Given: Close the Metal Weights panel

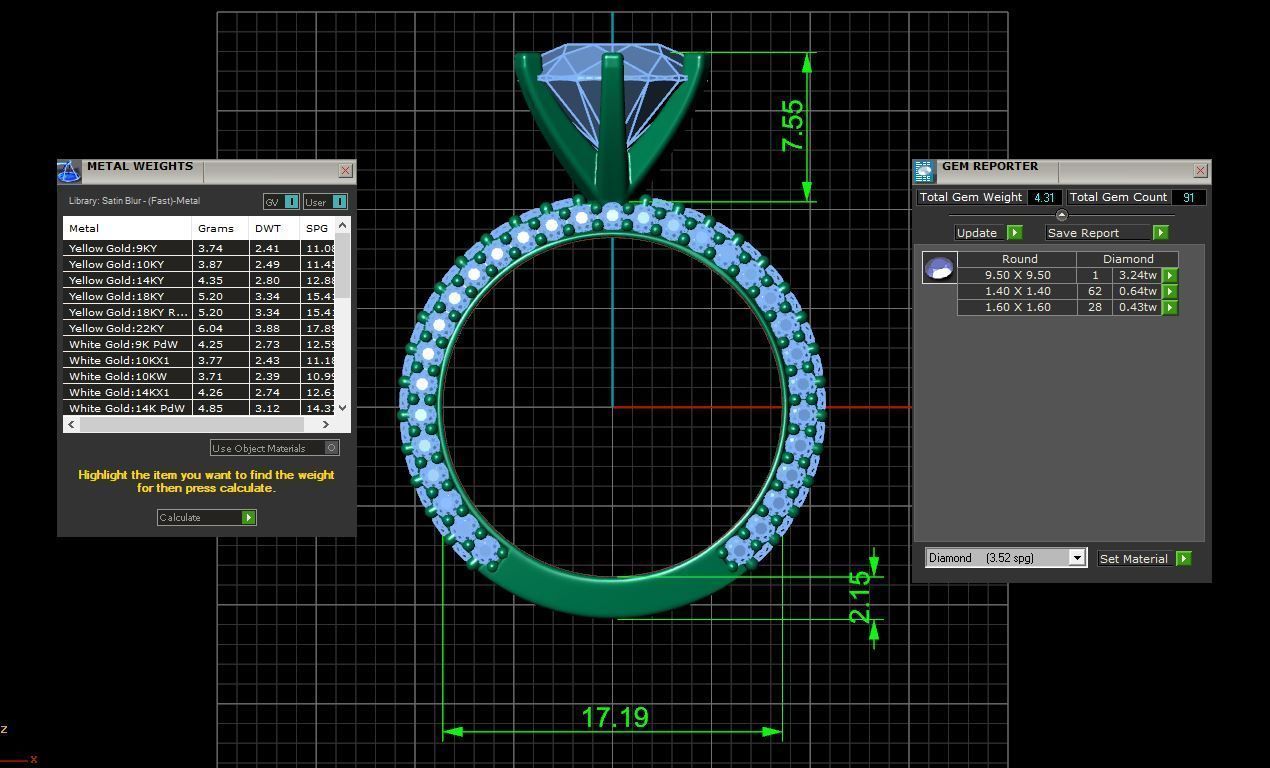Looking at the screenshot, I should pyautogui.click(x=345, y=171).
